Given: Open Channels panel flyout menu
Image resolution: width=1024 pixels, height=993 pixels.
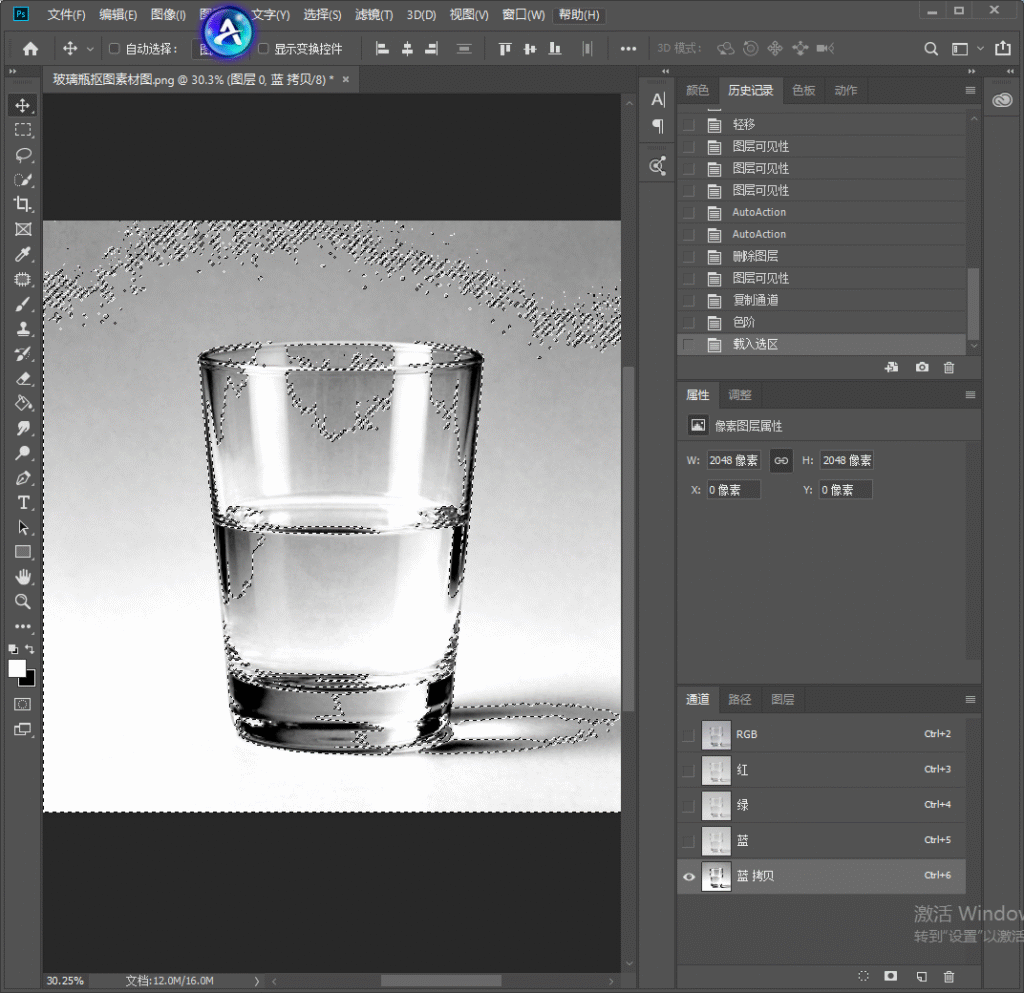Looking at the screenshot, I should [970, 699].
